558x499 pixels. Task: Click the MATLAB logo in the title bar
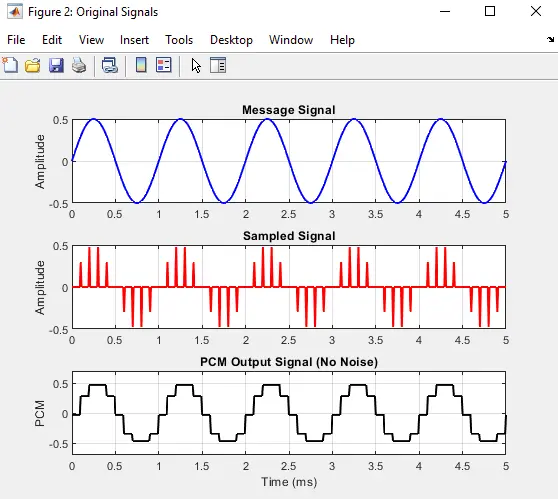coord(15,12)
